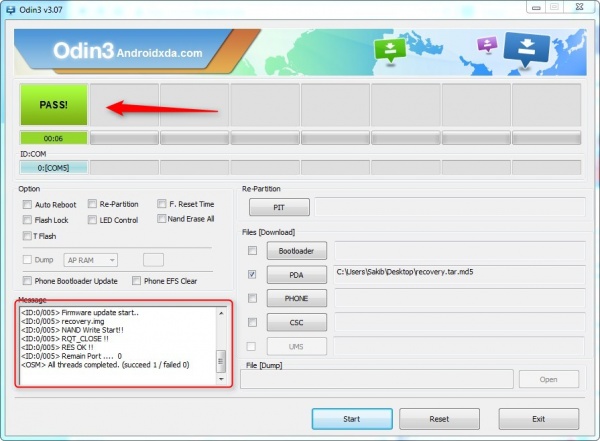Click the large blue download bubble in banner
Viewport: 600px width, 441px height.
(527, 49)
